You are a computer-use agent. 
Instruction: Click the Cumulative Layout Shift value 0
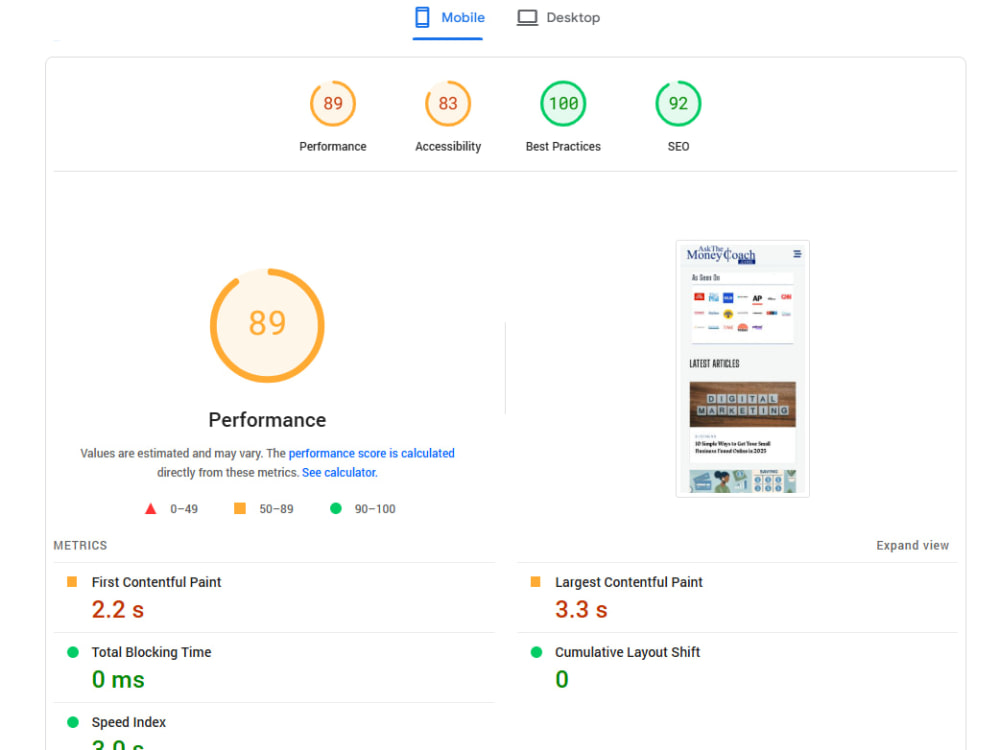(562, 679)
